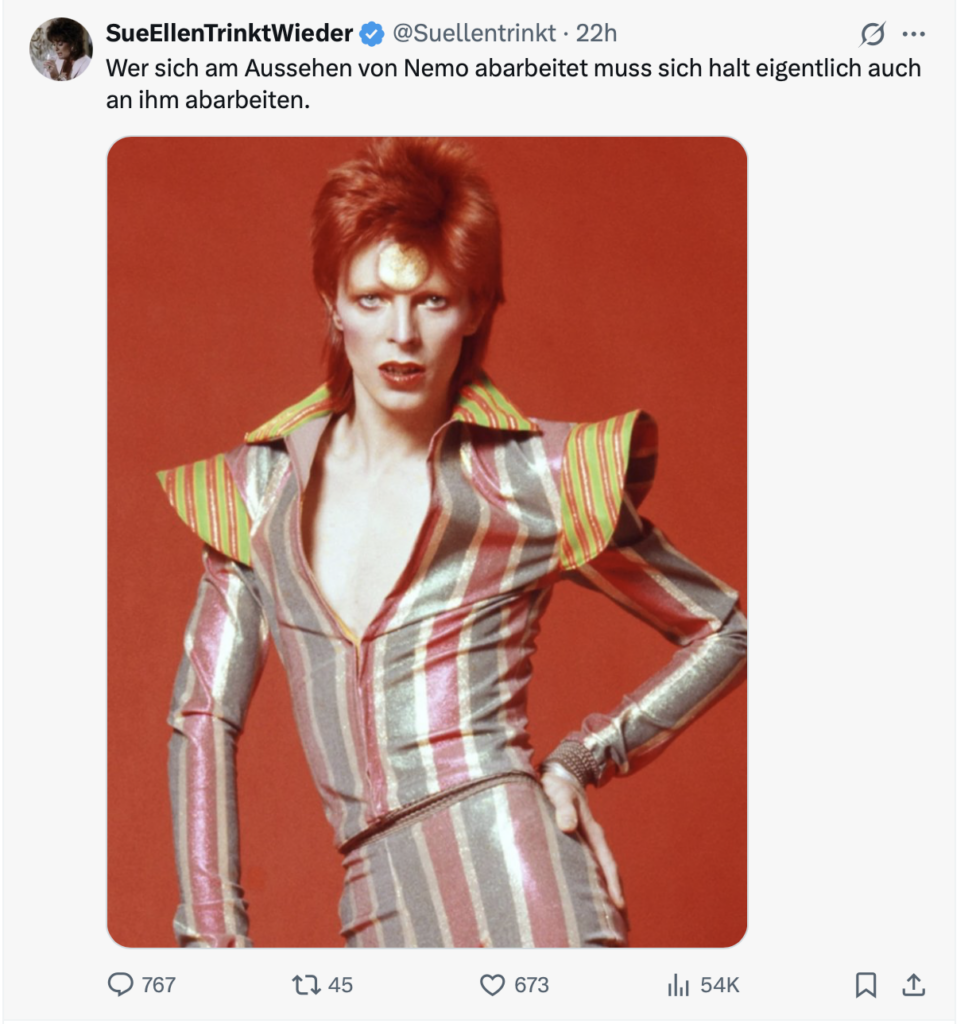Toggle the heart like icon
The width and height of the screenshot is (976, 1024).
[x=493, y=985]
